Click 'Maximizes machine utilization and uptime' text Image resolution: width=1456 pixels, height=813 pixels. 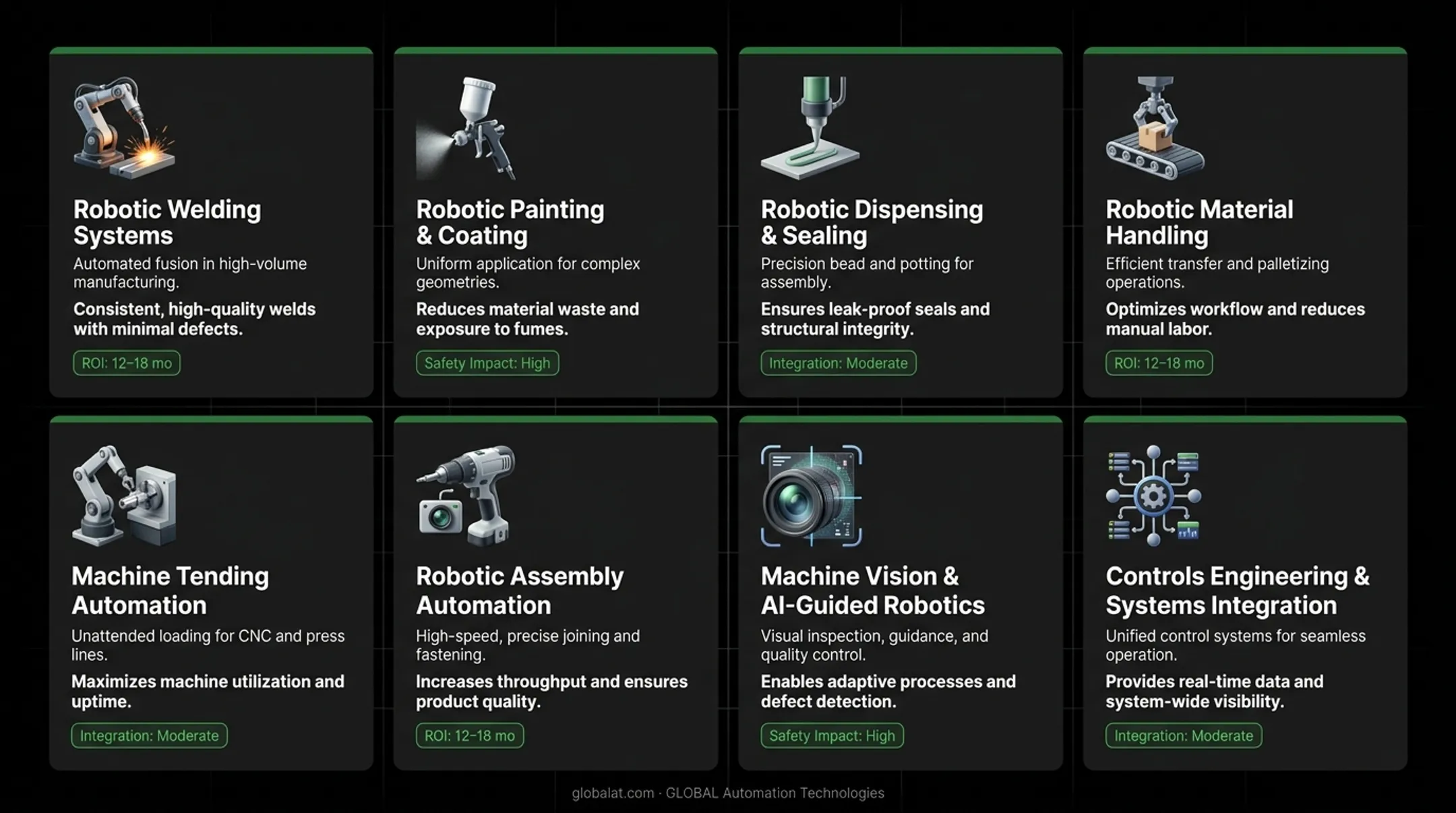click(x=208, y=692)
